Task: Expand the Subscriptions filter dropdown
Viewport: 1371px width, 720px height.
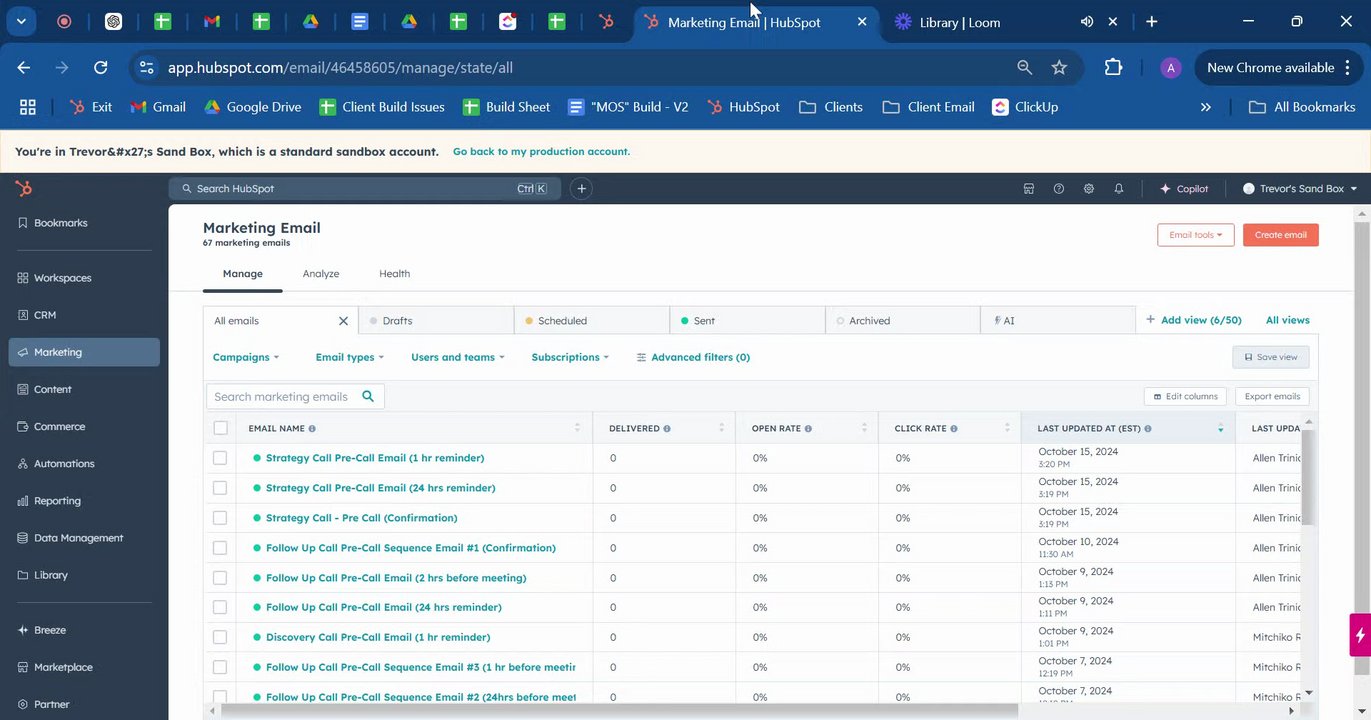Action: 570,357
